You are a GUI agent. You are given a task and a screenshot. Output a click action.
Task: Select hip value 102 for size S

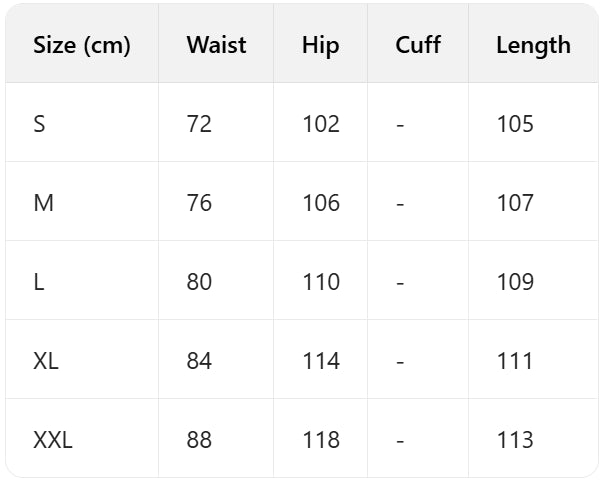coord(321,124)
